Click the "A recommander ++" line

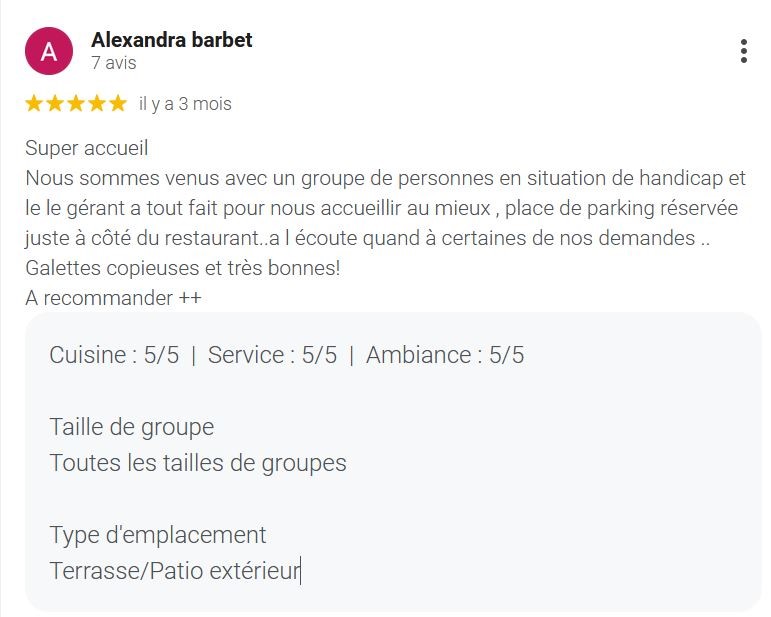113,298
